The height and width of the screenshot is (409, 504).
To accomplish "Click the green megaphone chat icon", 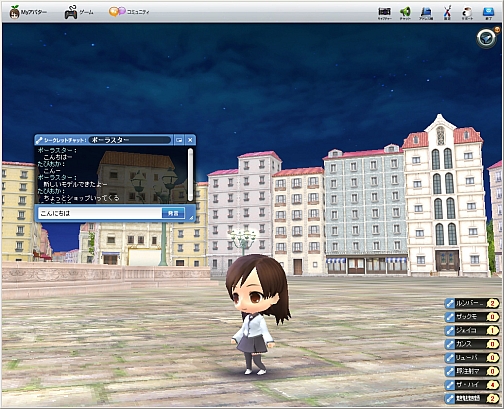I will pos(405,13).
